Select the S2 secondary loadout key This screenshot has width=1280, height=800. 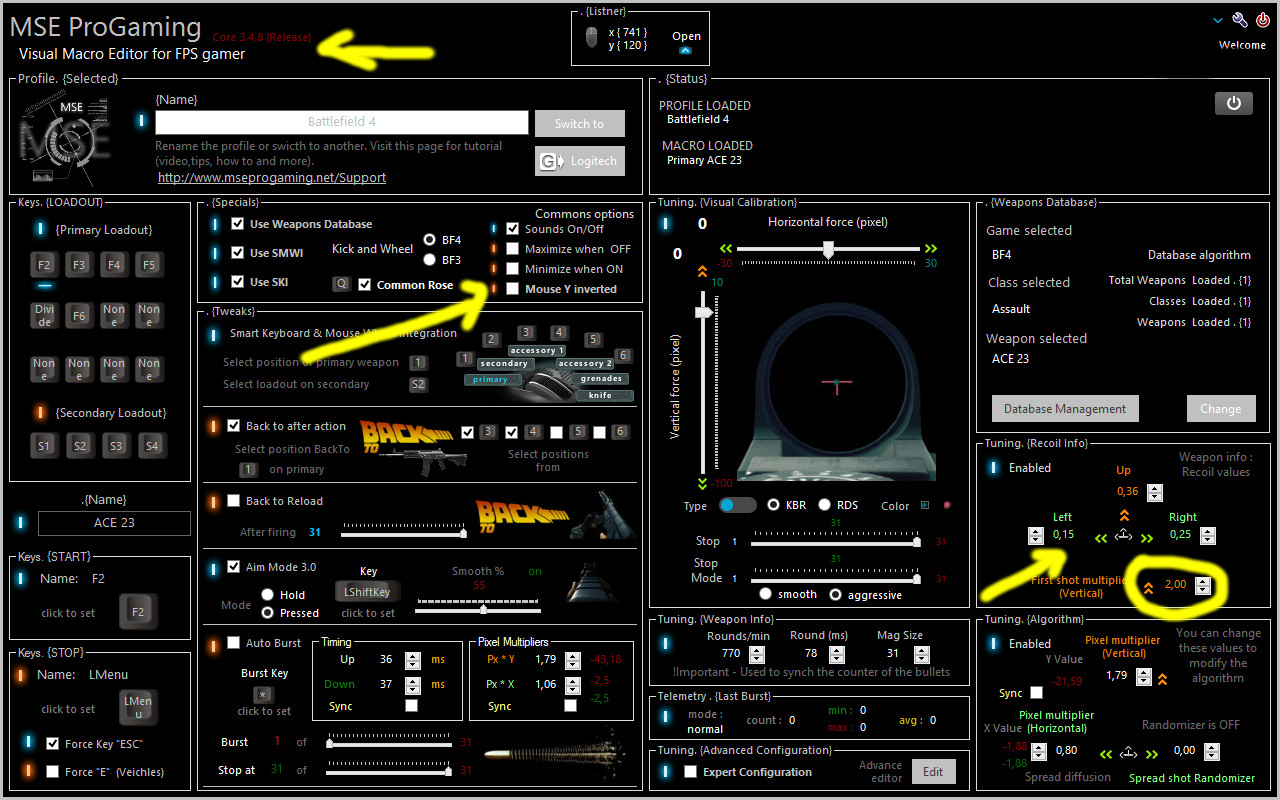coord(80,446)
